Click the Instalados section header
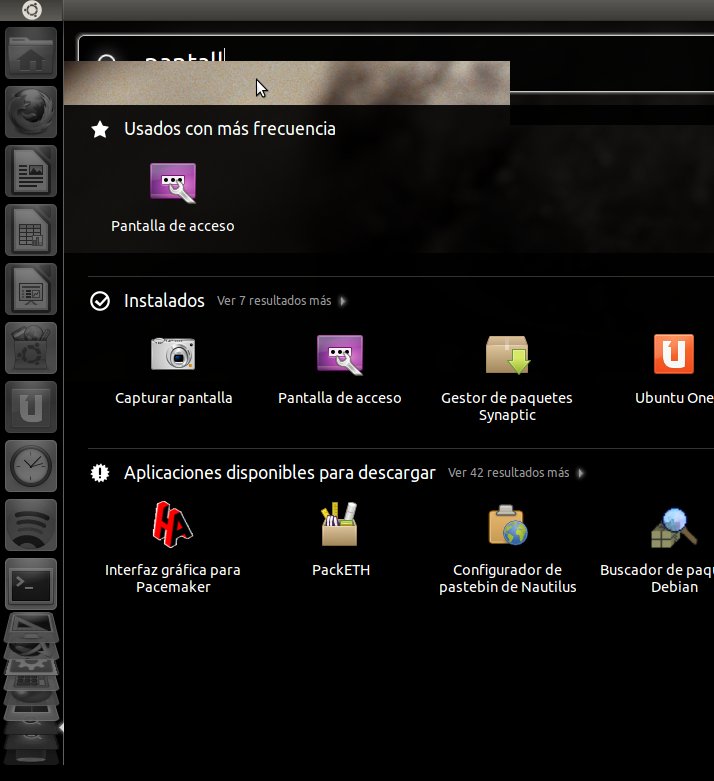This screenshot has height=781, width=714. tap(164, 301)
